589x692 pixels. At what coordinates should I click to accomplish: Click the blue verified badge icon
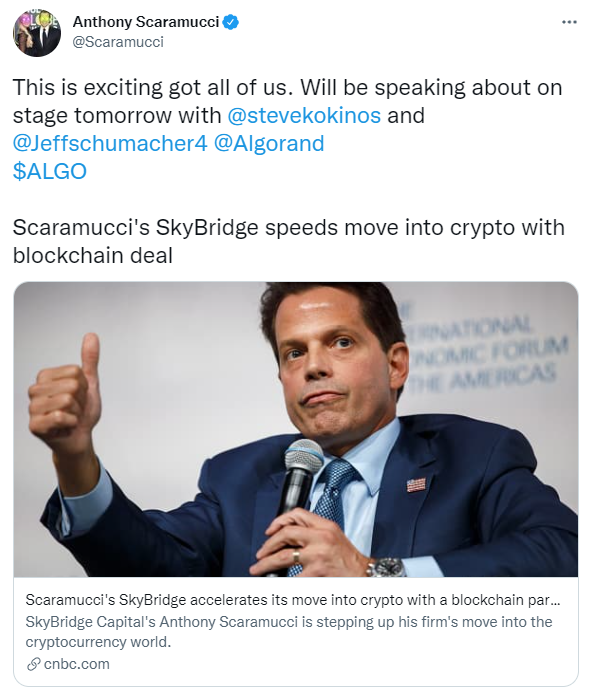[231, 22]
